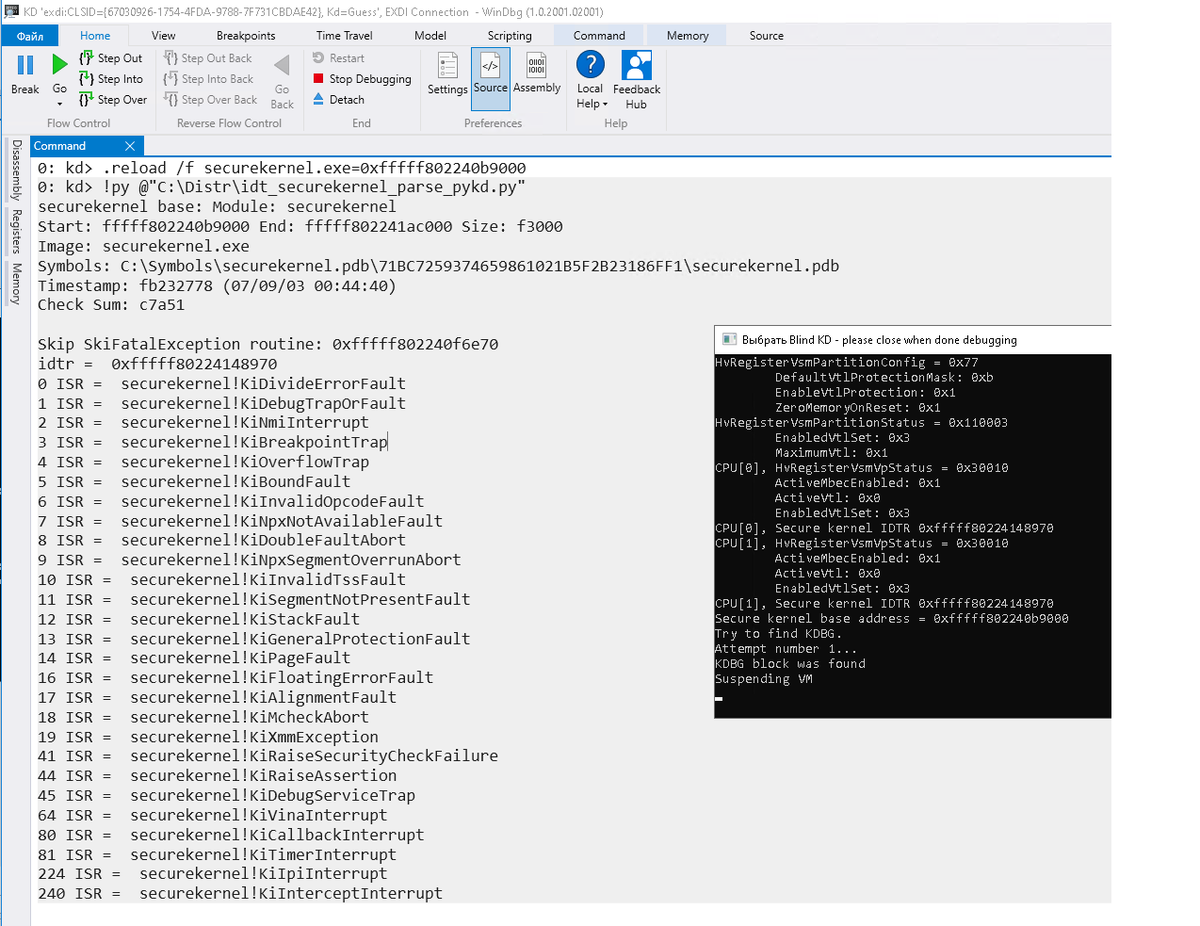The width and height of the screenshot is (1200, 926).
Task: Click the !py idt_securekernel_parse_pykd.py command line
Action: click(282, 187)
